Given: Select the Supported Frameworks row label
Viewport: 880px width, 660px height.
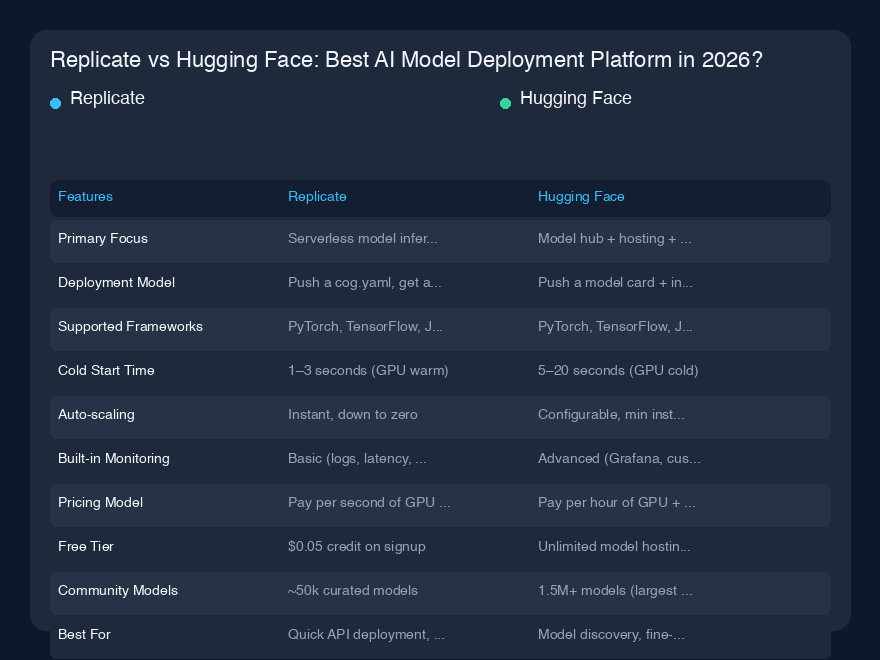Looking at the screenshot, I should [x=130, y=327].
